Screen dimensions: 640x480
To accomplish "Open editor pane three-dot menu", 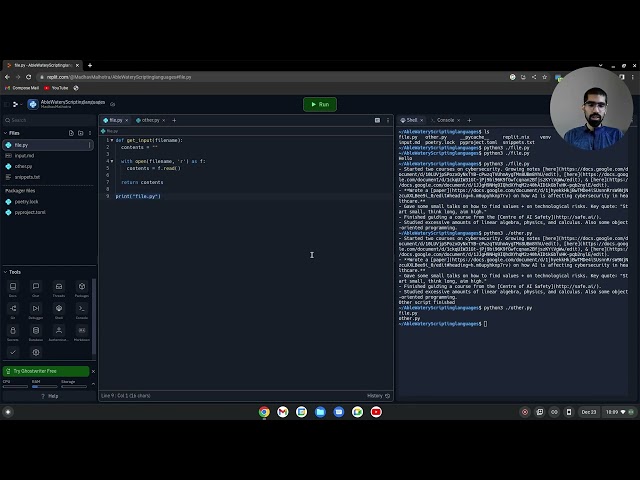I will [388, 120].
